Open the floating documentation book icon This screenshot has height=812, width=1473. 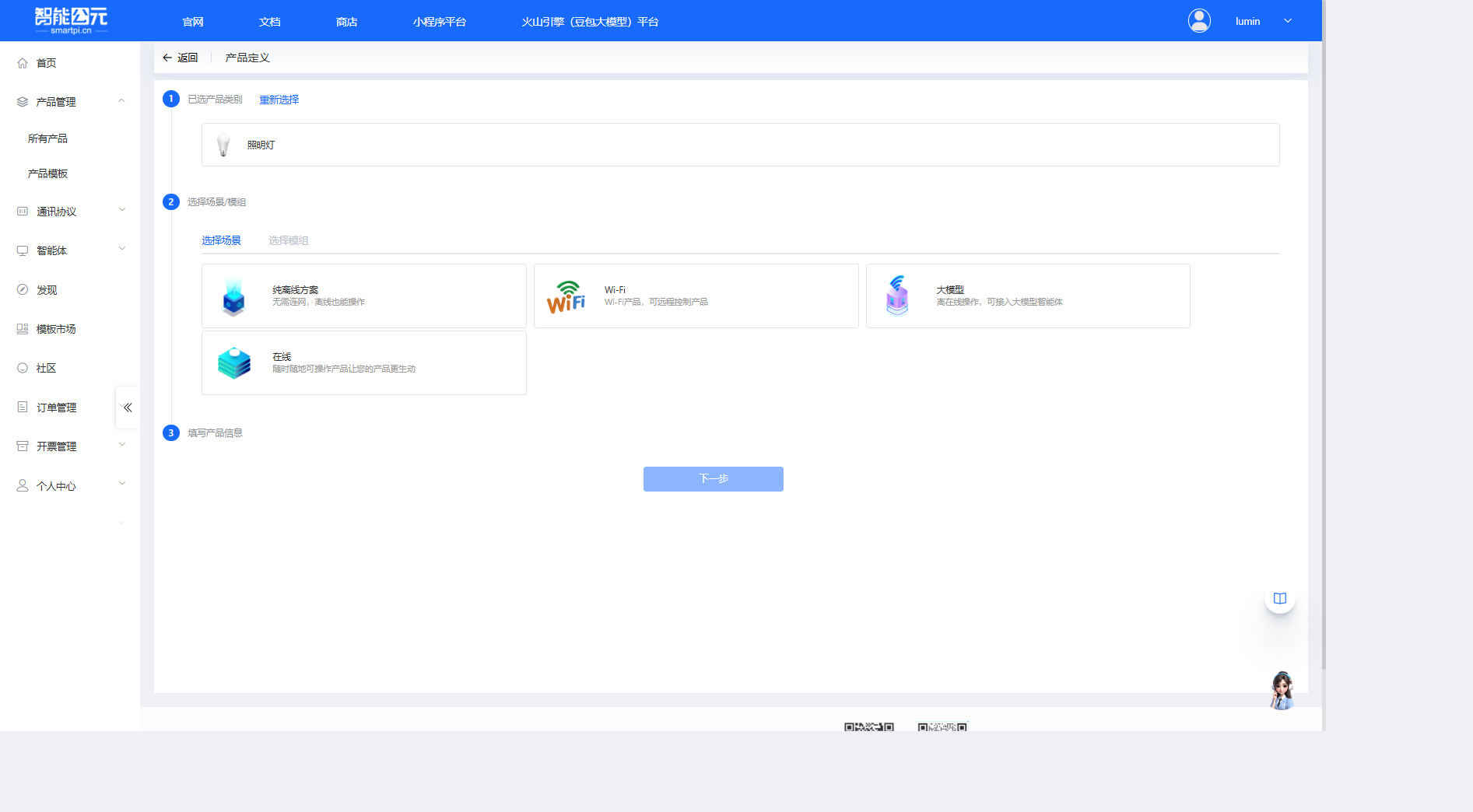1279,598
